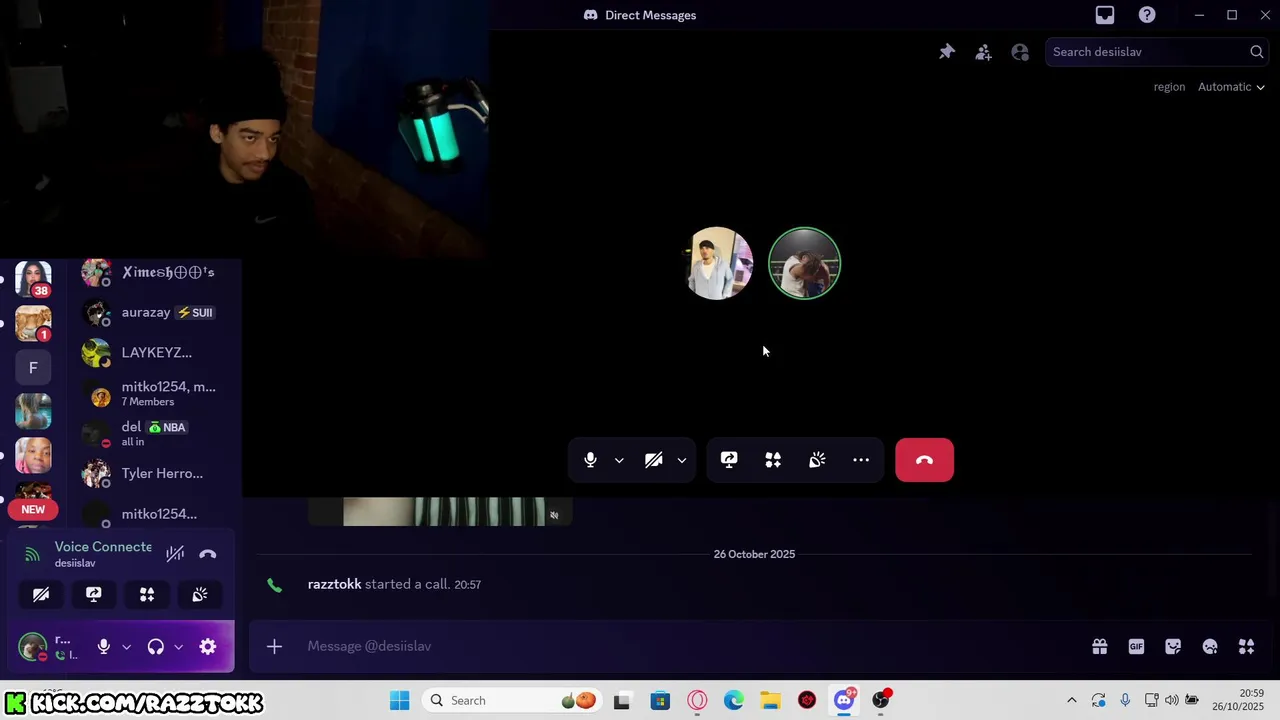
Task: Open input device options in user panel
Action: tap(126, 647)
